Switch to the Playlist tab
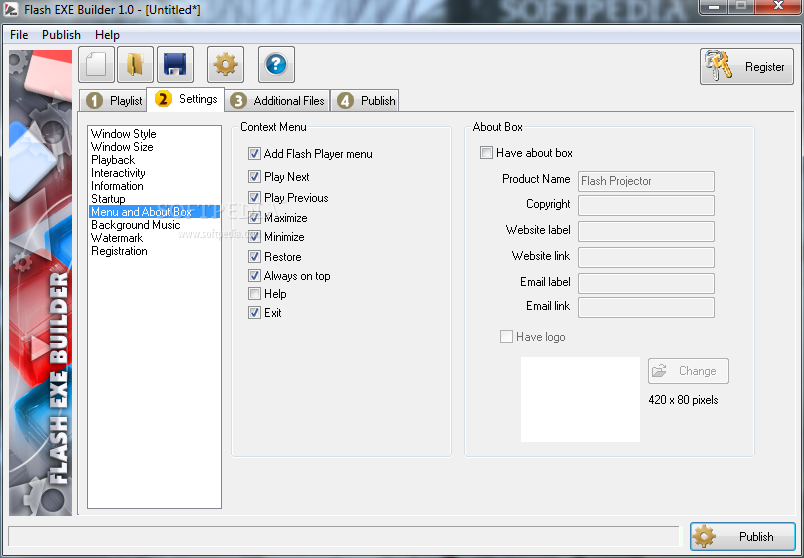The height and width of the screenshot is (558, 804). 114,101
